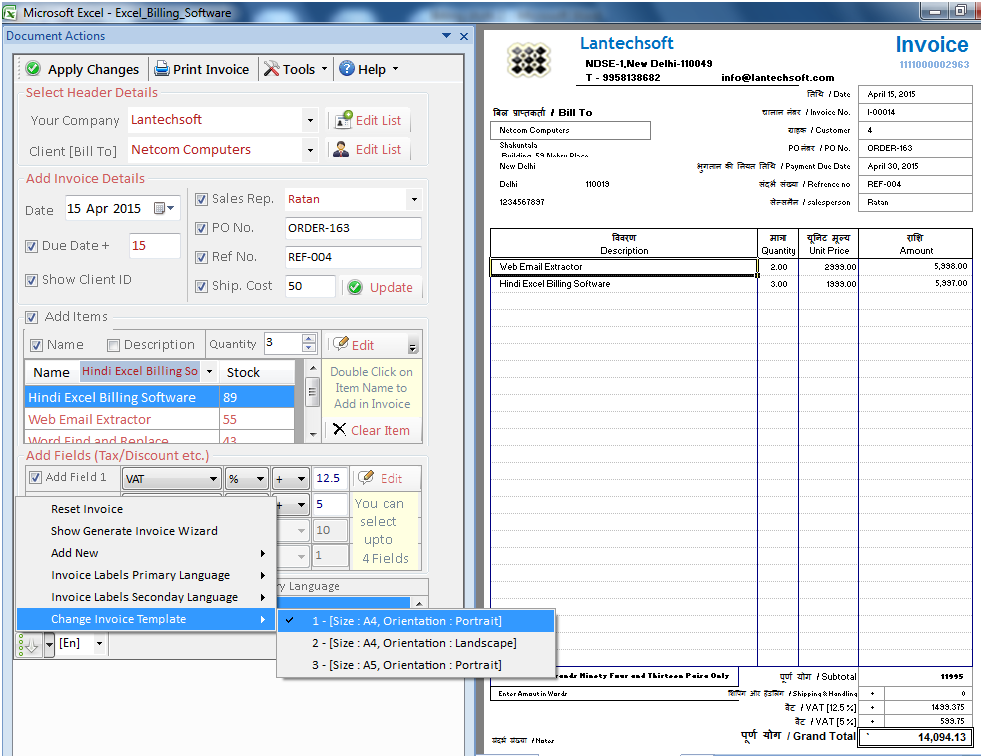This screenshot has height=756, width=981.
Task: Click the Client Edit List person icon
Action: (x=341, y=149)
